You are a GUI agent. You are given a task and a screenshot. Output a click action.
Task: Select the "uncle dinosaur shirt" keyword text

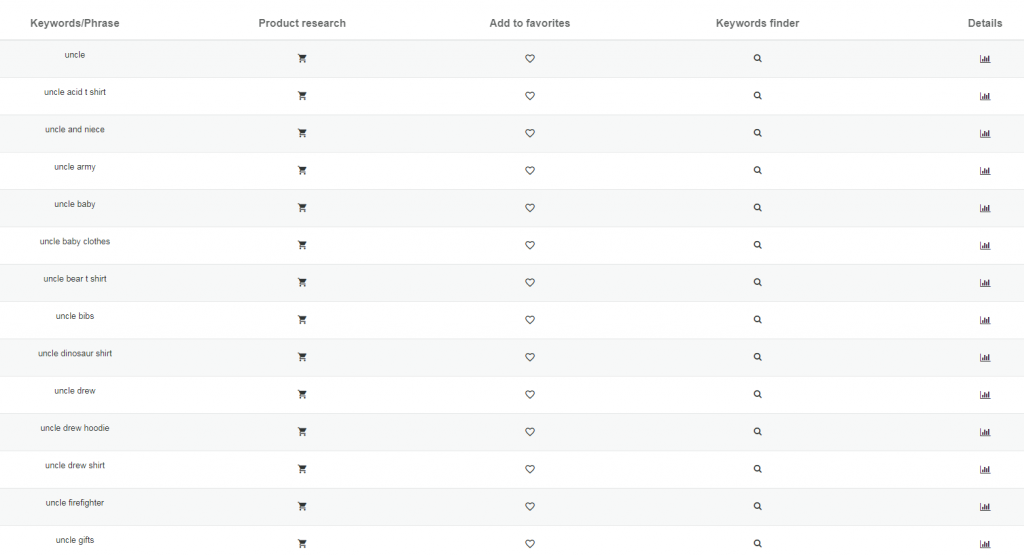(x=74, y=353)
